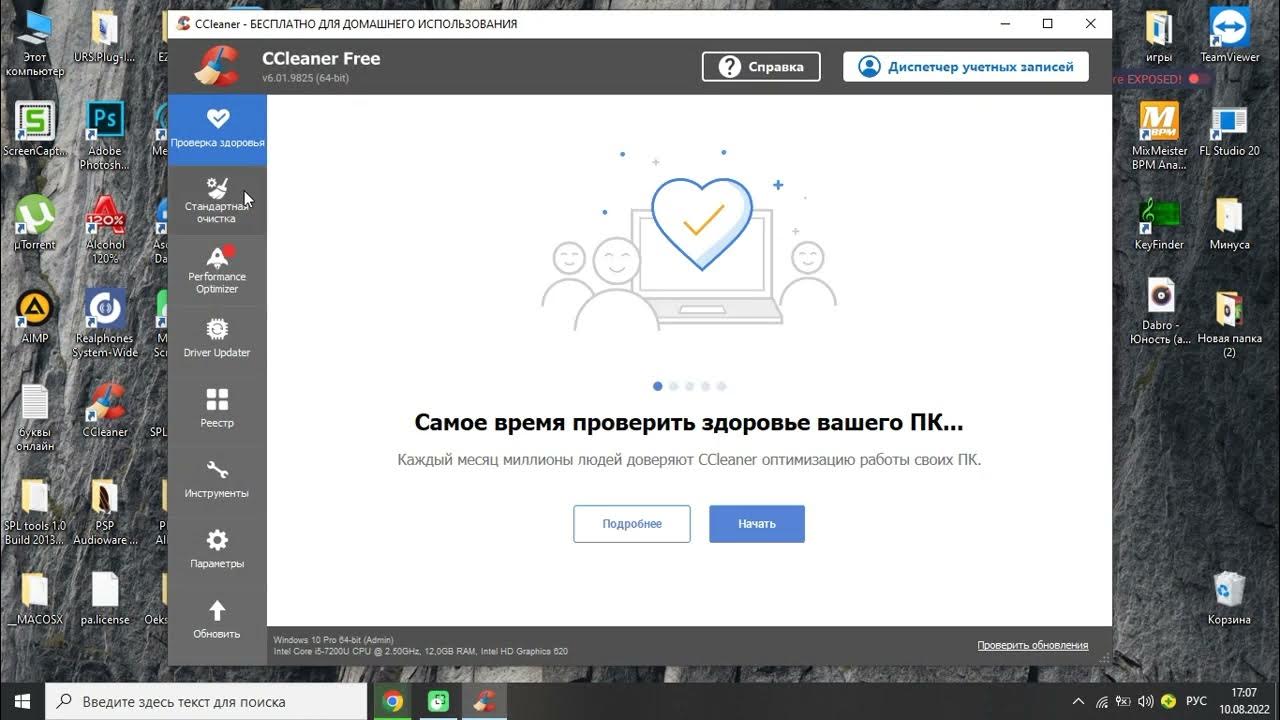Image resolution: width=1280 pixels, height=720 pixels.
Task: Select игры folder on desktop
Action: tap(1159, 37)
